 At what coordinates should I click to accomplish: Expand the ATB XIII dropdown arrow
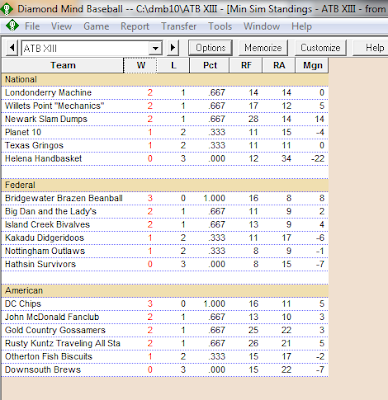click(x=155, y=48)
